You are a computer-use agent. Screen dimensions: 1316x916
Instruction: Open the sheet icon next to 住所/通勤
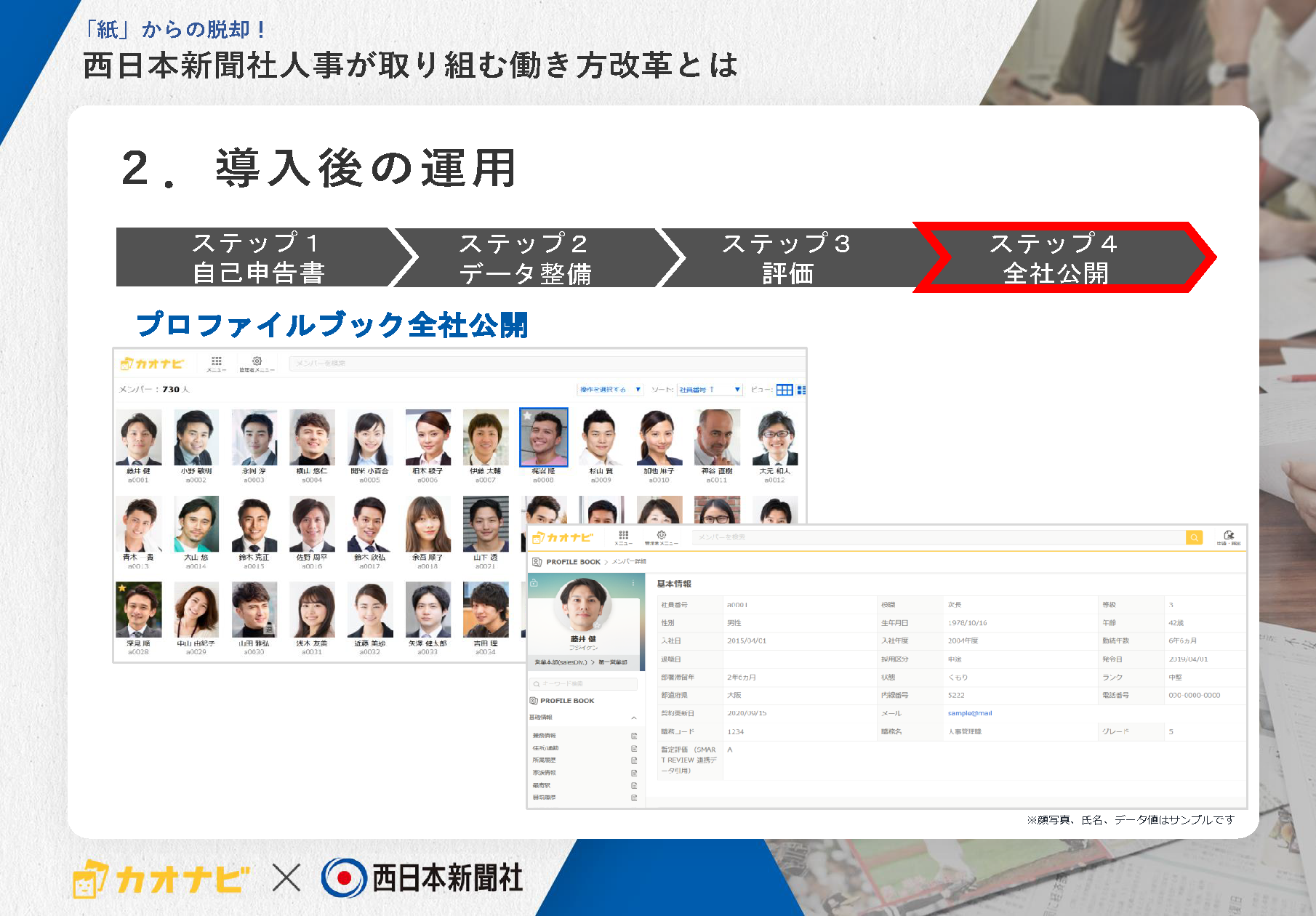[x=634, y=748]
